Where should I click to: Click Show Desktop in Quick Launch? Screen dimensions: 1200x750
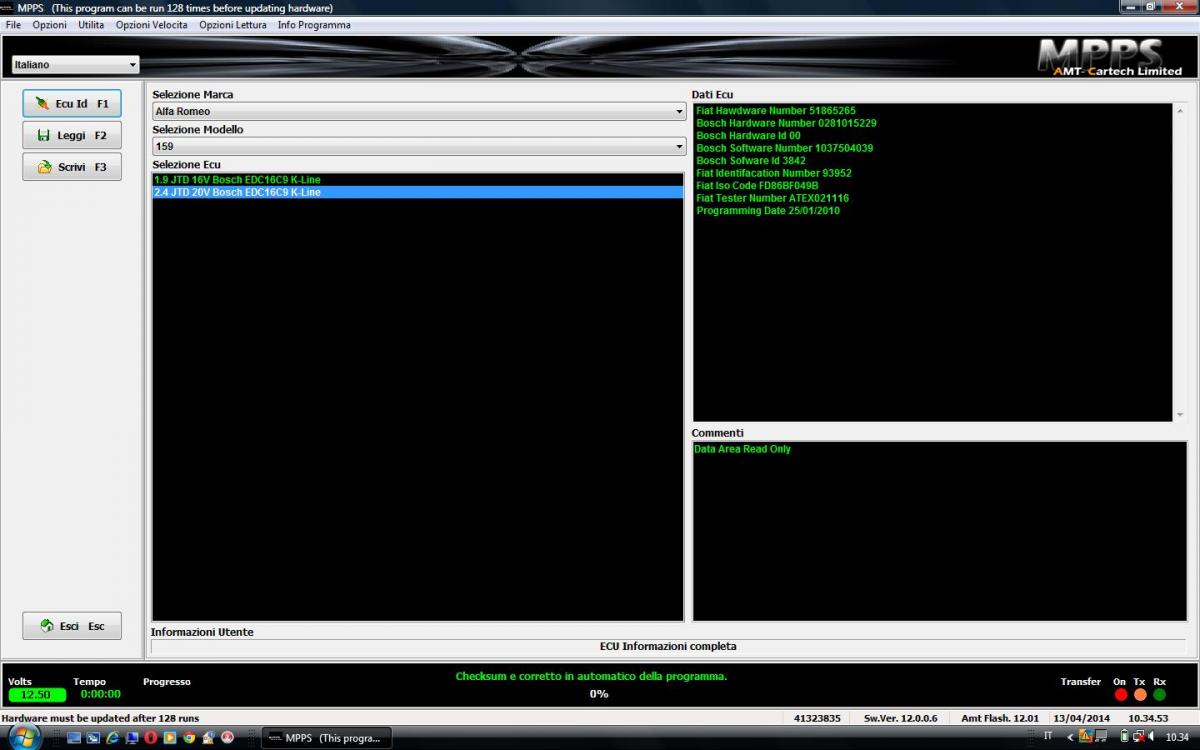coord(74,738)
